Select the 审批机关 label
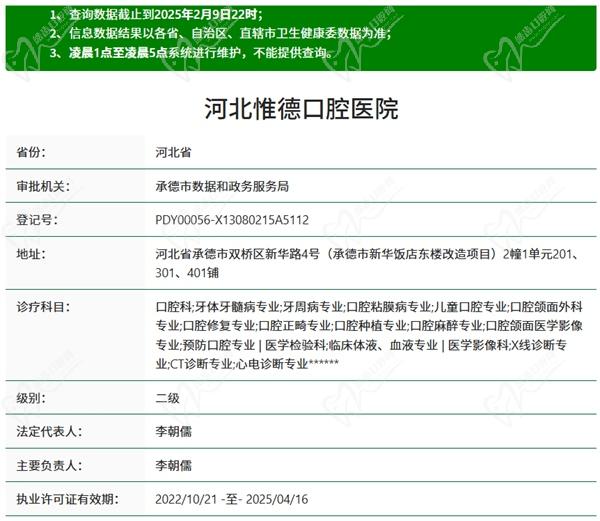 [43, 186]
